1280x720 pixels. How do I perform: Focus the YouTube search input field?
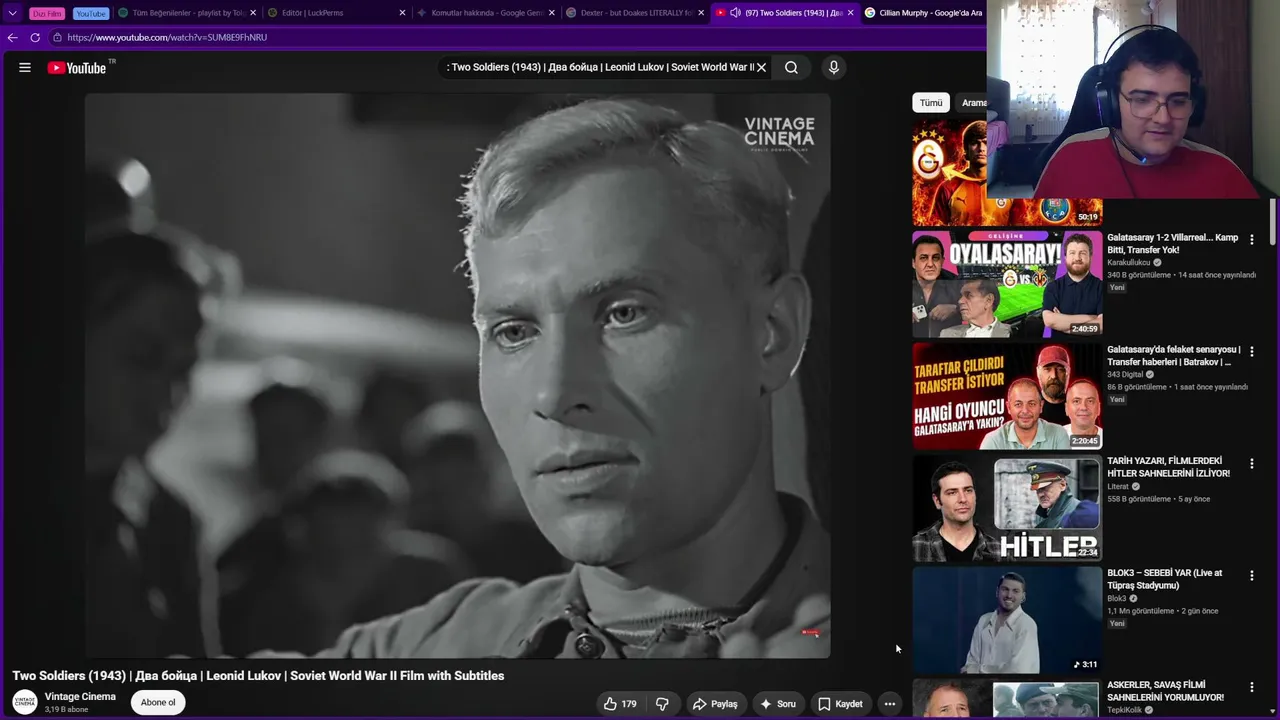pos(600,67)
